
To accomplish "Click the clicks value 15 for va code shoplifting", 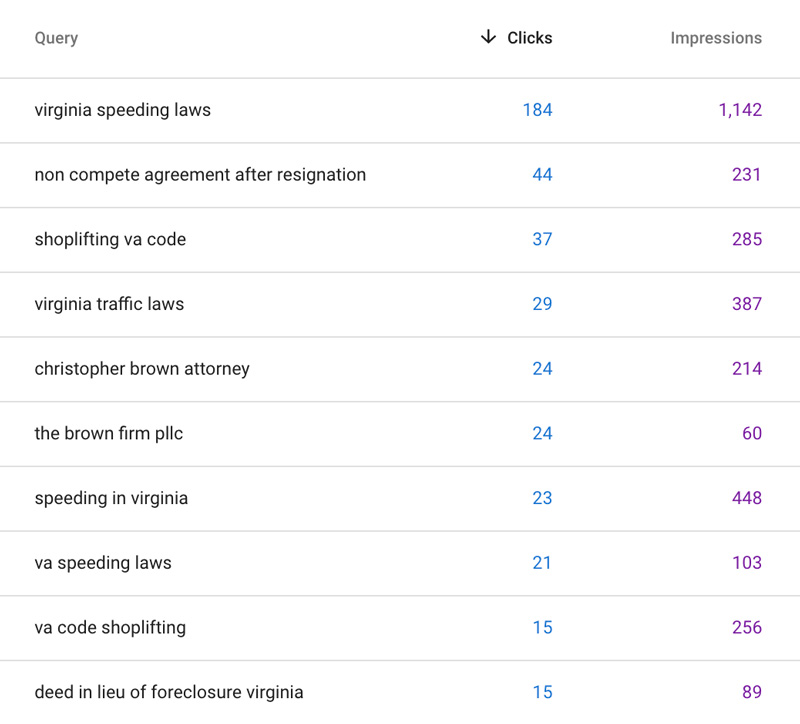I will pyautogui.click(x=542, y=627).
